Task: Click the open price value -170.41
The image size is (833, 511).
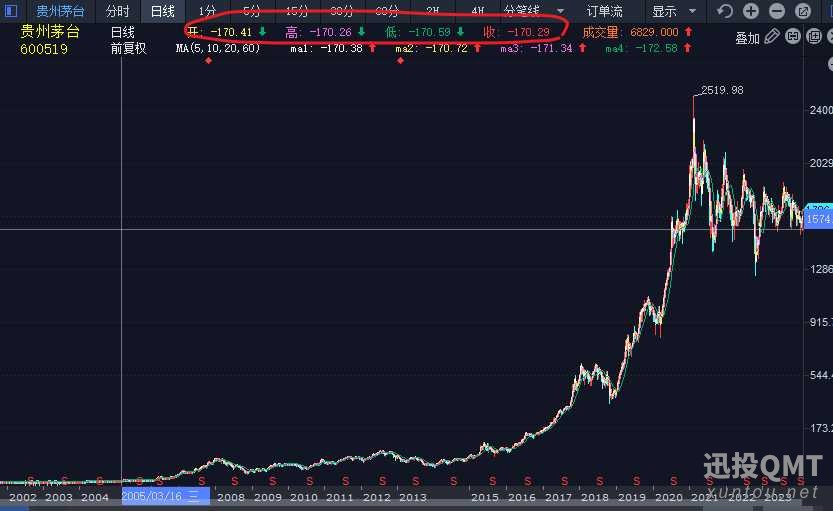Action: pyautogui.click(x=231, y=32)
